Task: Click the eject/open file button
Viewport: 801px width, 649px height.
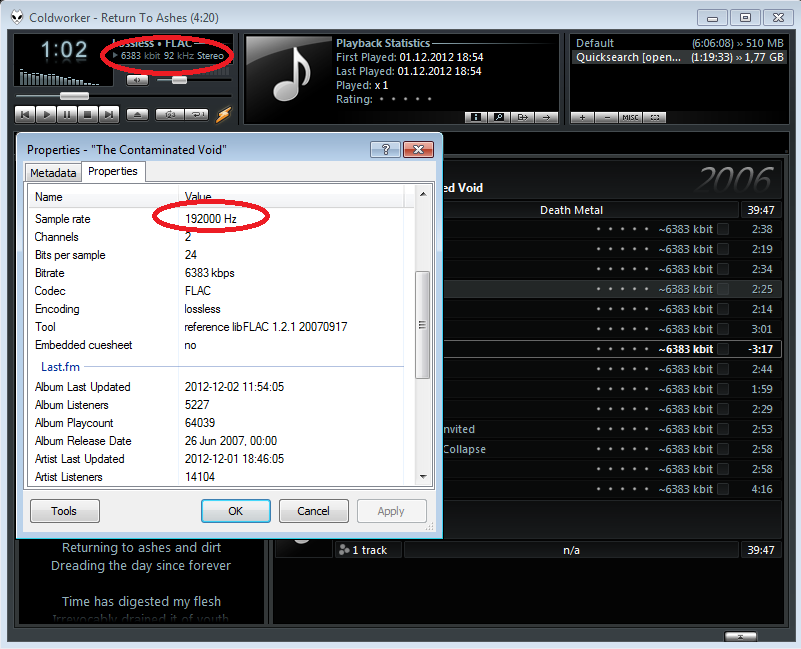Action: click(137, 114)
